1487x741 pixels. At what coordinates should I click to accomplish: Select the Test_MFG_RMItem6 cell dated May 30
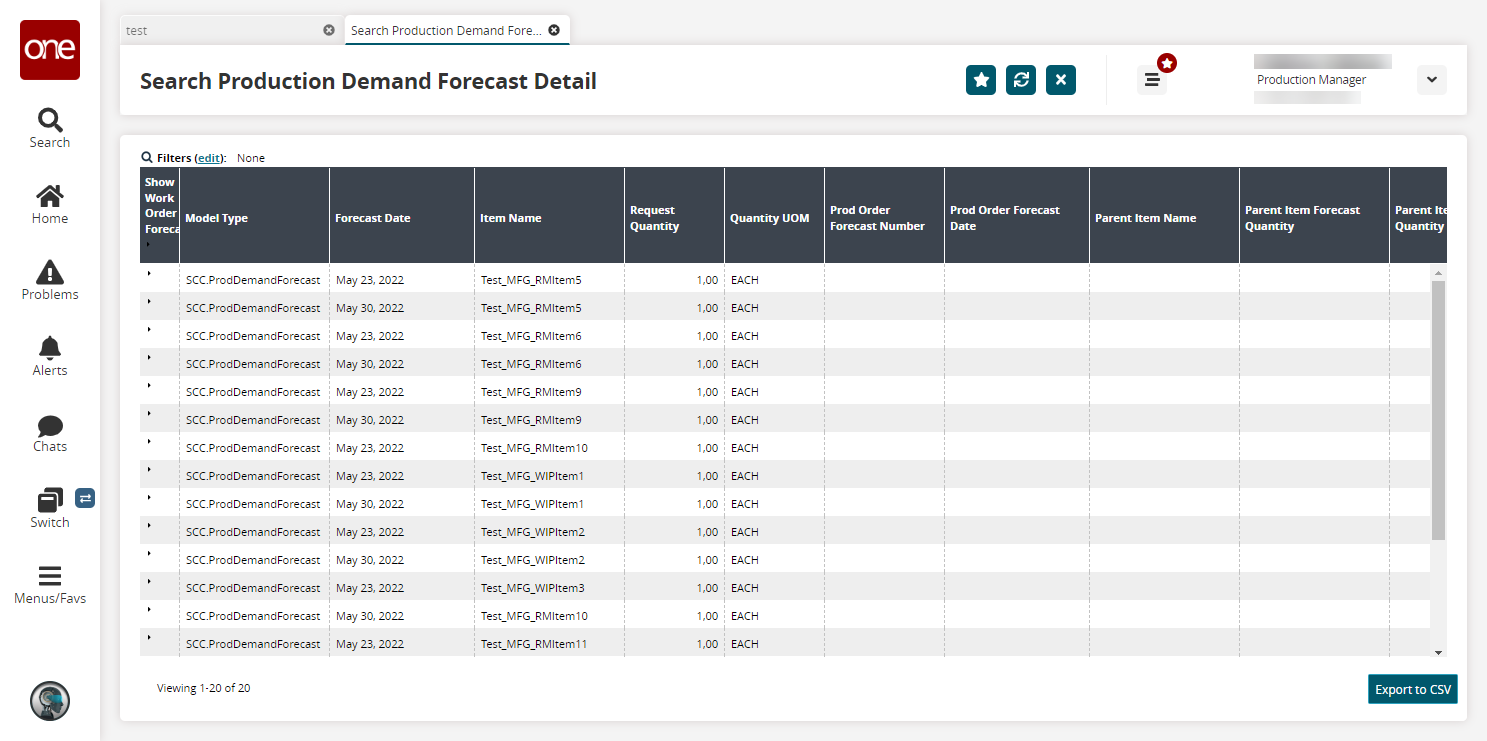(550, 364)
